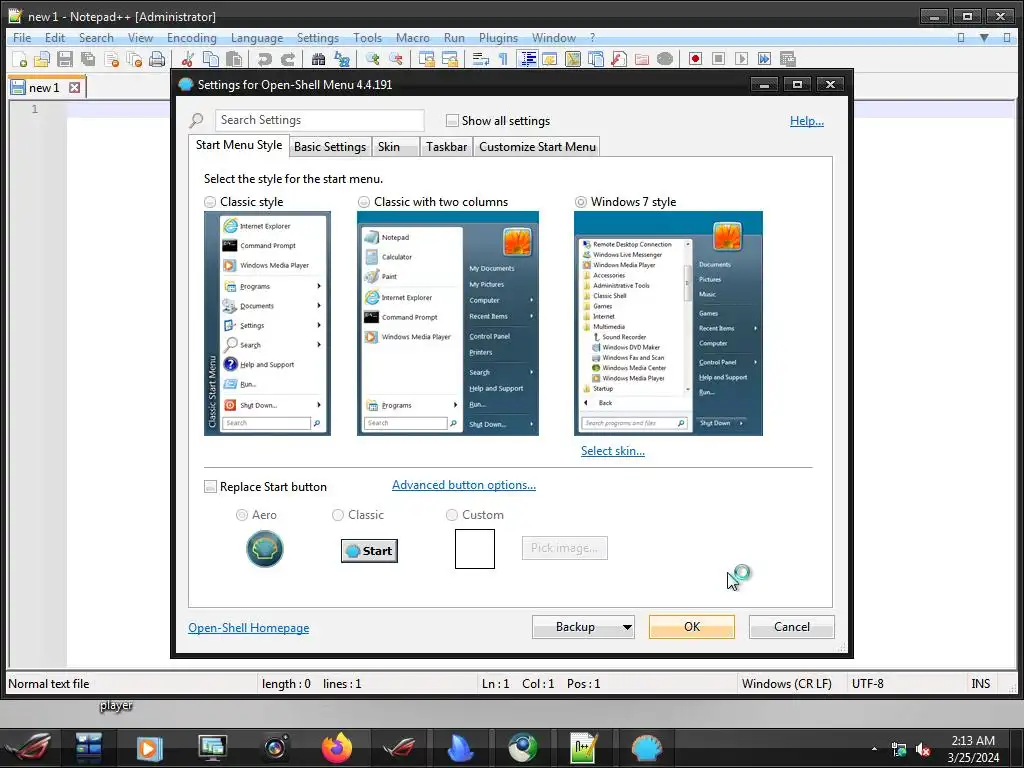Image resolution: width=1024 pixels, height=768 pixels.
Task: Click the New file icon in Notepad++ toolbar
Action: pos(20,59)
